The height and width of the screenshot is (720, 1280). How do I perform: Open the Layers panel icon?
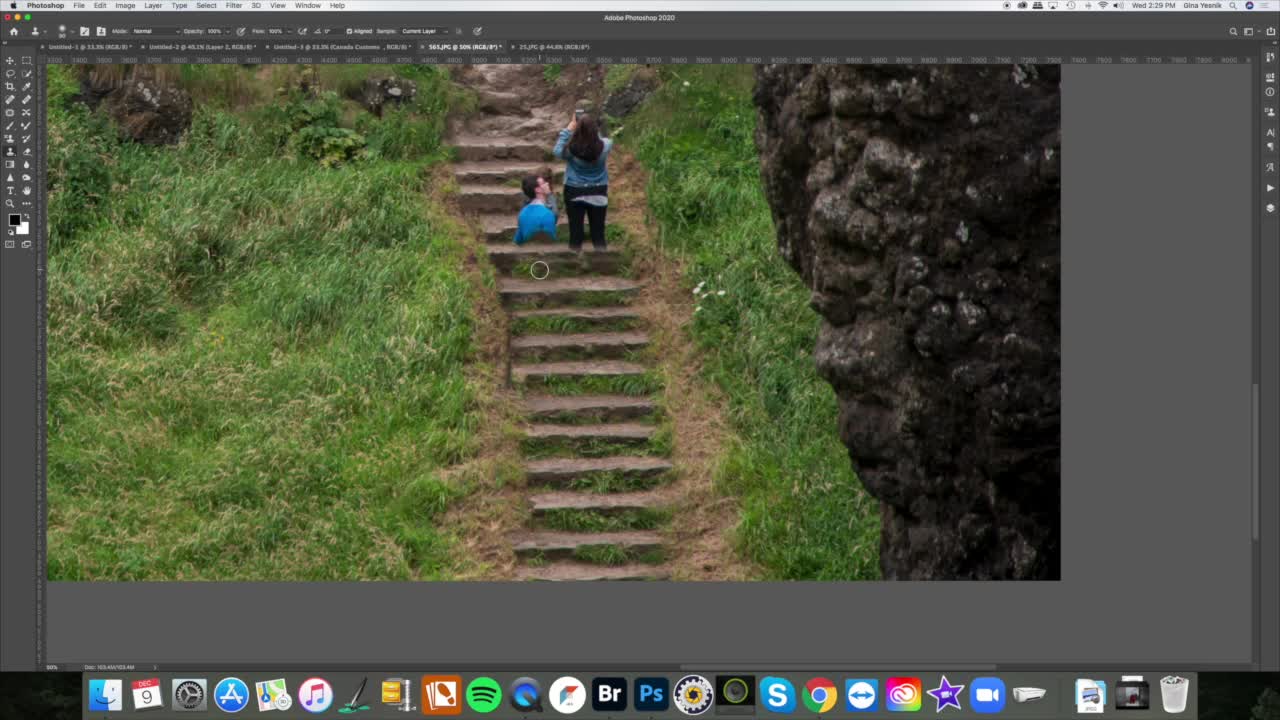pos(1270,208)
